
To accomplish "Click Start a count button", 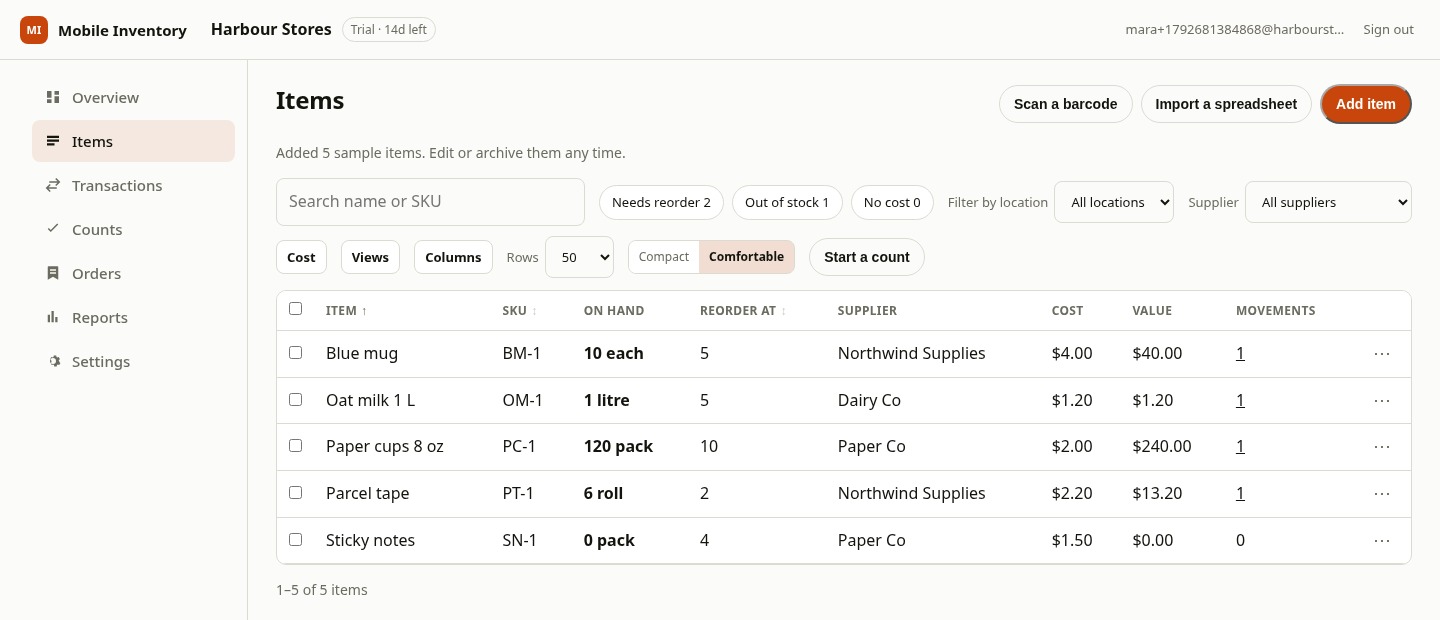I will click(x=867, y=257).
